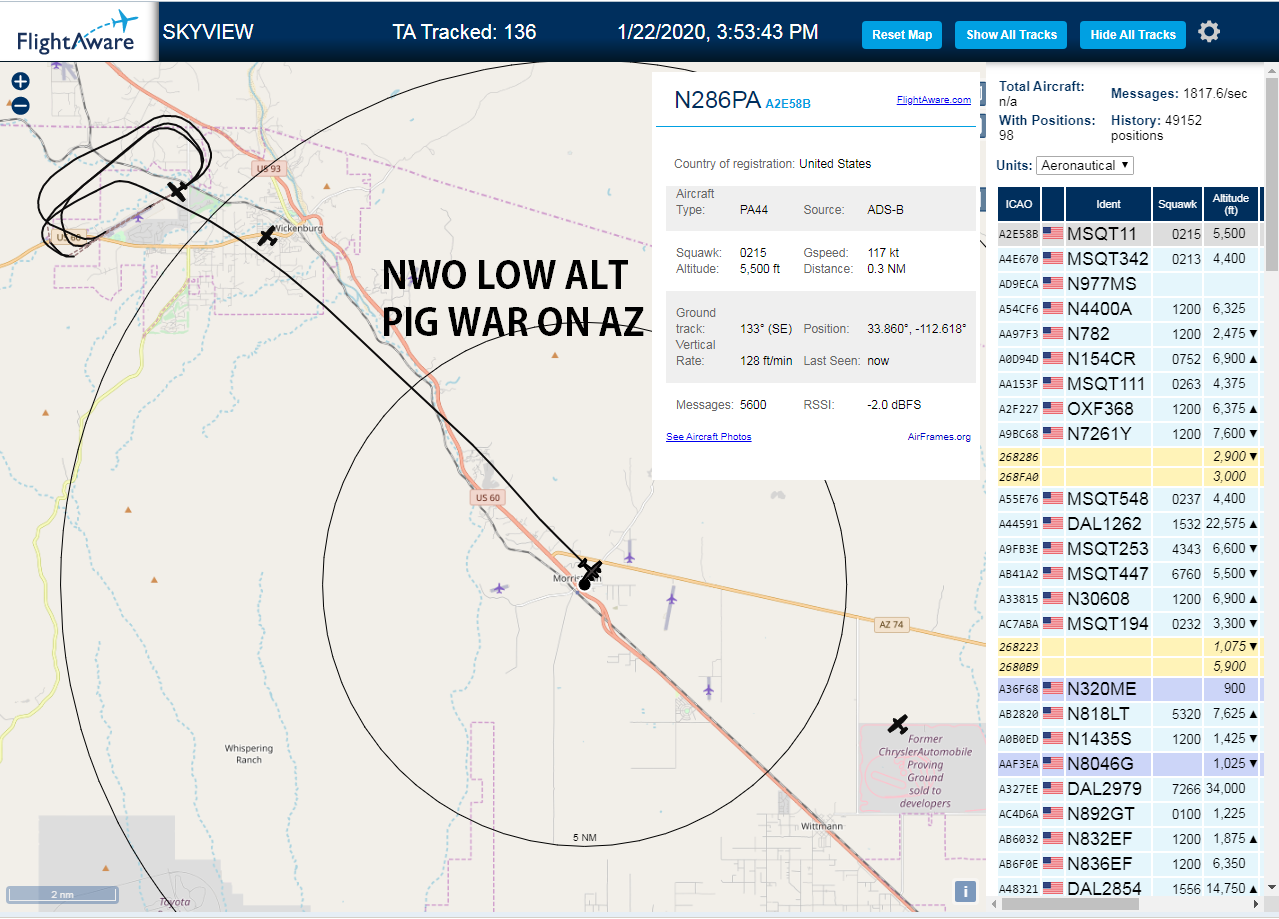
Task: Select the DAL2854 aircraft row
Action: tap(1129, 888)
